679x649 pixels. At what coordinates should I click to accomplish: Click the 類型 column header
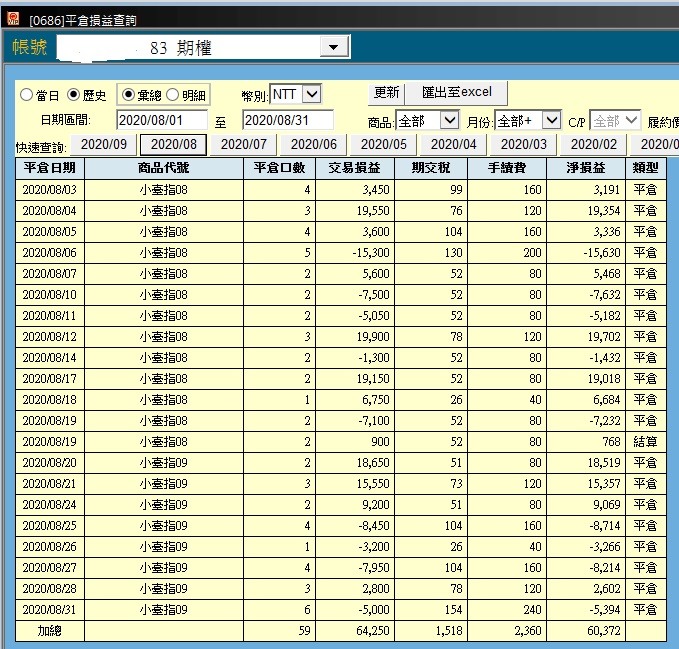pos(646,168)
